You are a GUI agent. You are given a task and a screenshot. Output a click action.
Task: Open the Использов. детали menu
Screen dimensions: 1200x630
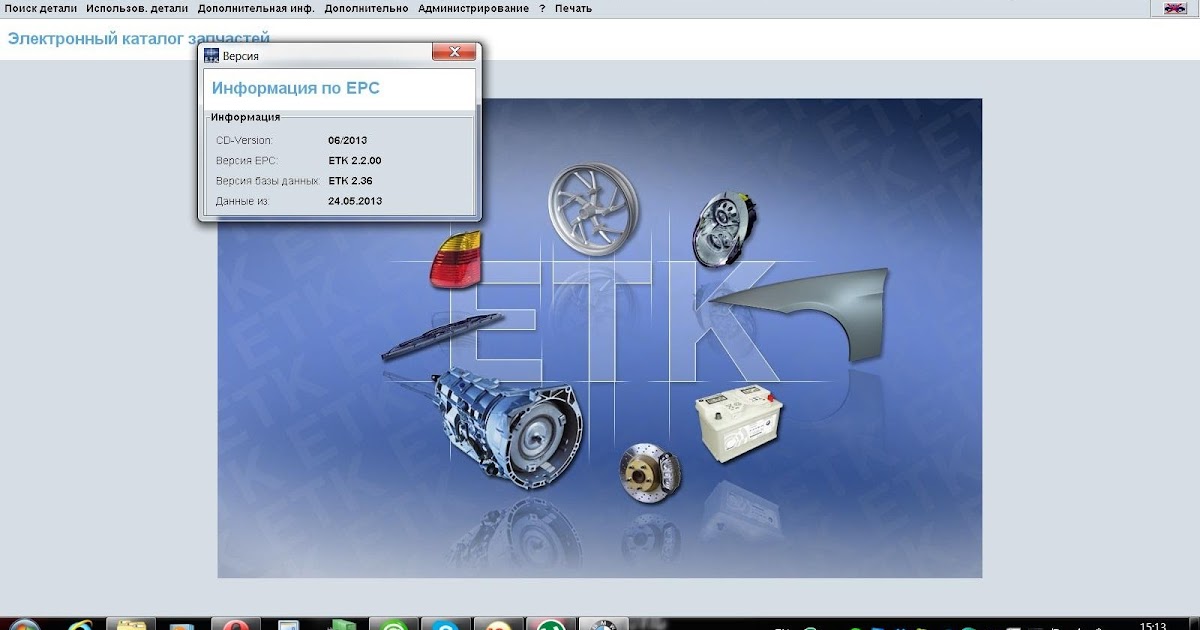coord(137,8)
